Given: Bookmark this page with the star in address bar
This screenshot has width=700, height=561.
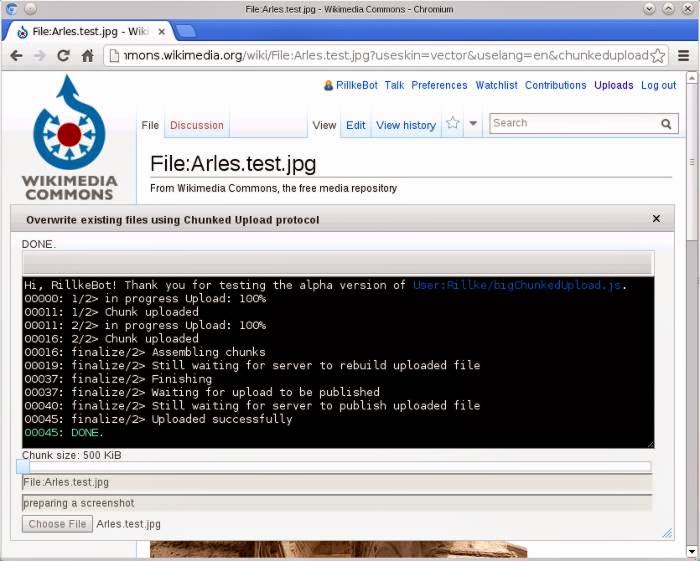Looking at the screenshot, I should pos(657,56).
